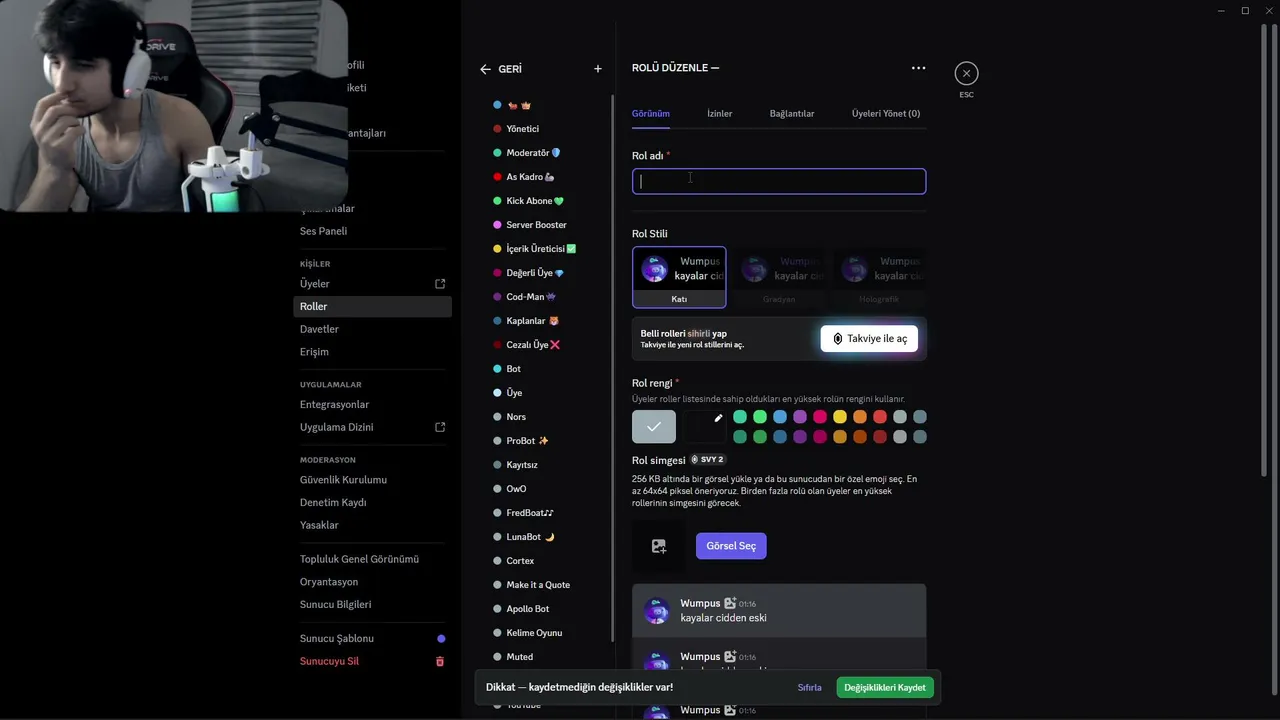Click the role list vertical scrollbar
The image size is (1280, 720).
pos(613,368)
